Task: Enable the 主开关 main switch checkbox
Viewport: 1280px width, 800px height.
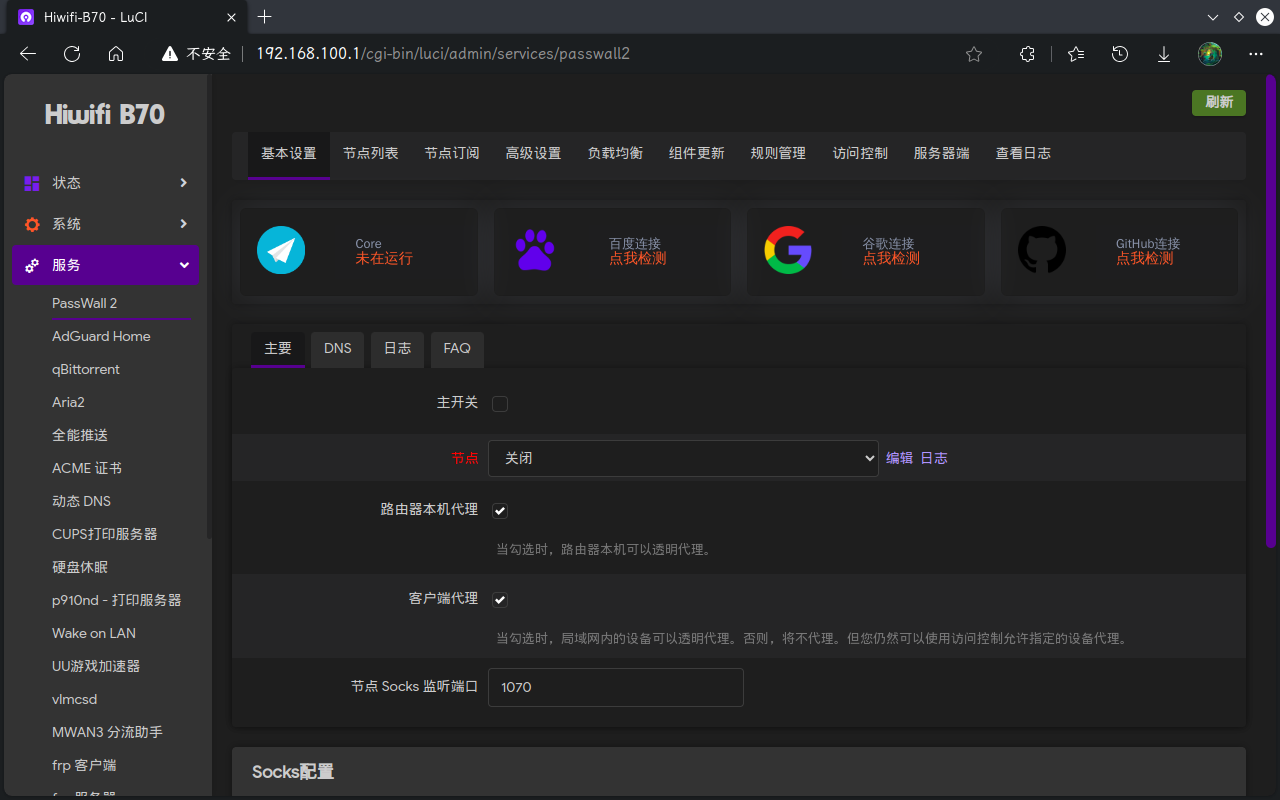Action: 500,404
